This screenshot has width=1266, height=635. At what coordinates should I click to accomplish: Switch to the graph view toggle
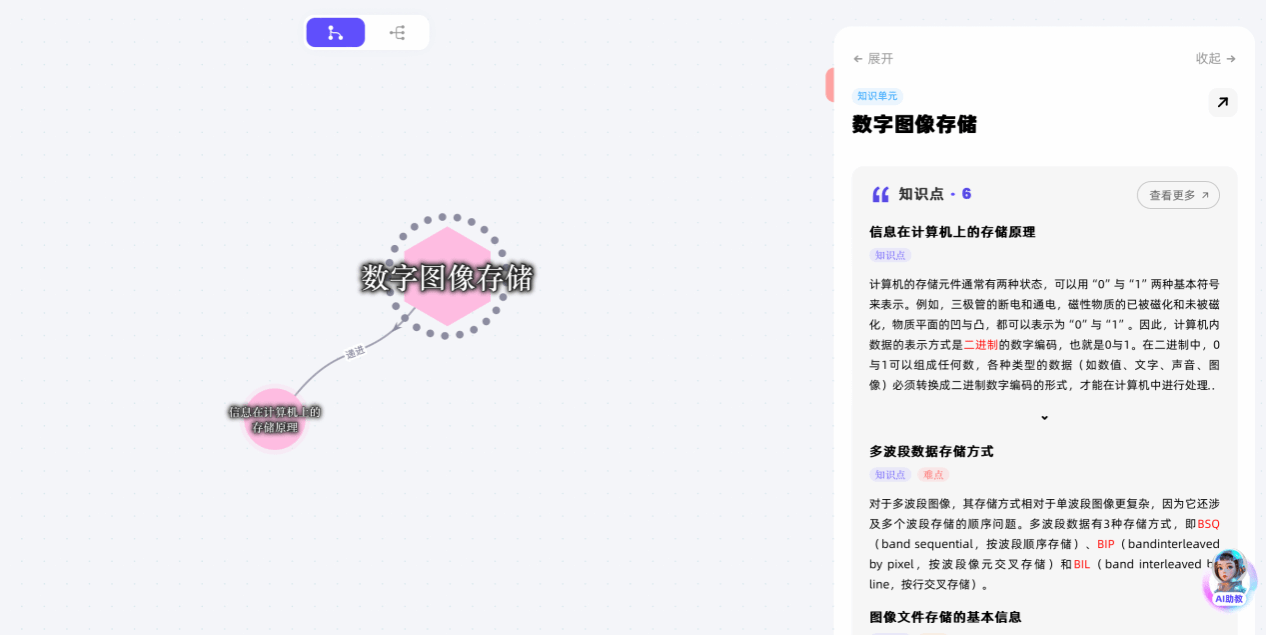pyautogui.click(x=335, y=33)
